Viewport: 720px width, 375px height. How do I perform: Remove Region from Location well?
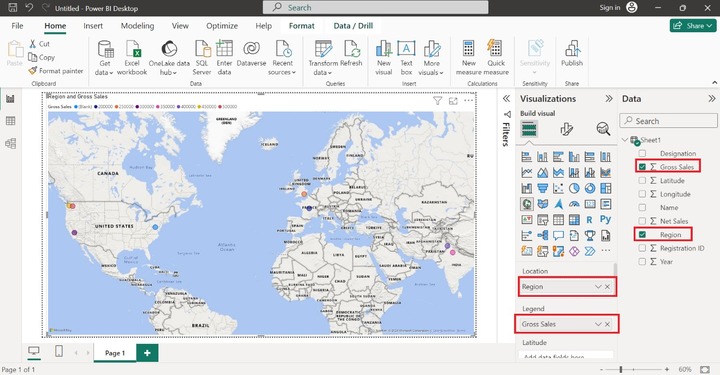point(608,286)
